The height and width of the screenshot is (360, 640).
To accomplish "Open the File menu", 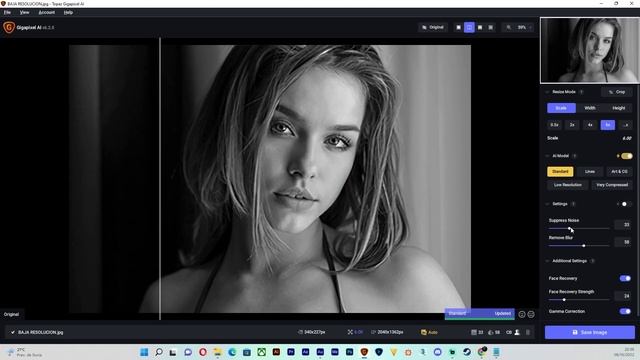I will [x=7, y=12].
